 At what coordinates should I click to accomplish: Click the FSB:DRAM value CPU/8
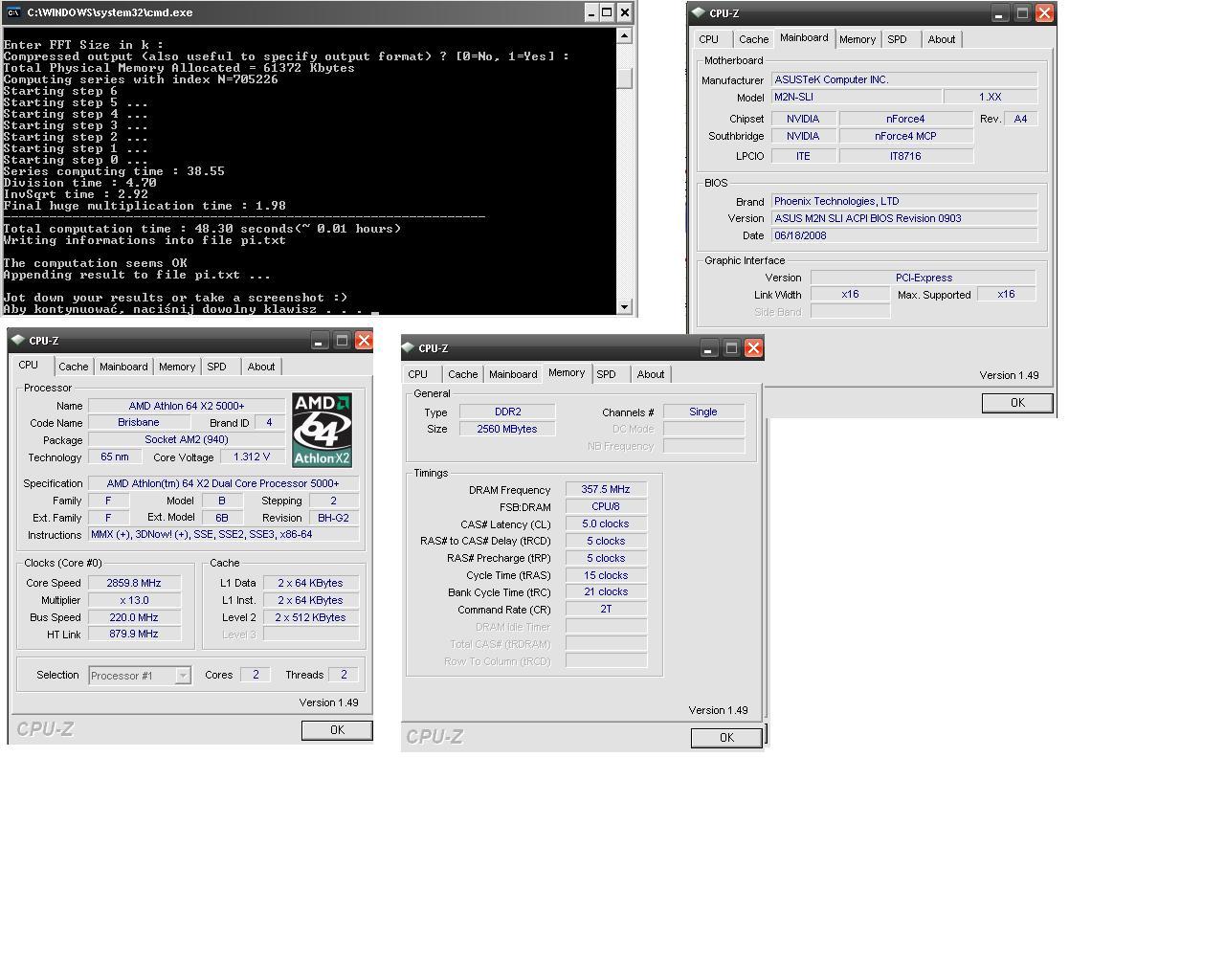tap(606, 506)
